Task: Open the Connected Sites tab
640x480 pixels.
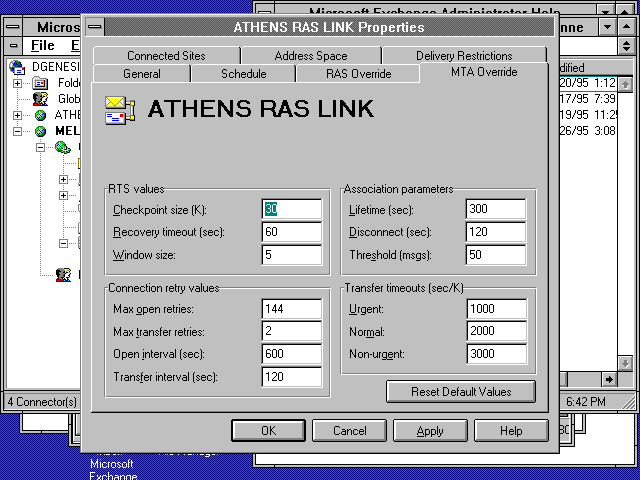Action: click(x=167, y=56)
